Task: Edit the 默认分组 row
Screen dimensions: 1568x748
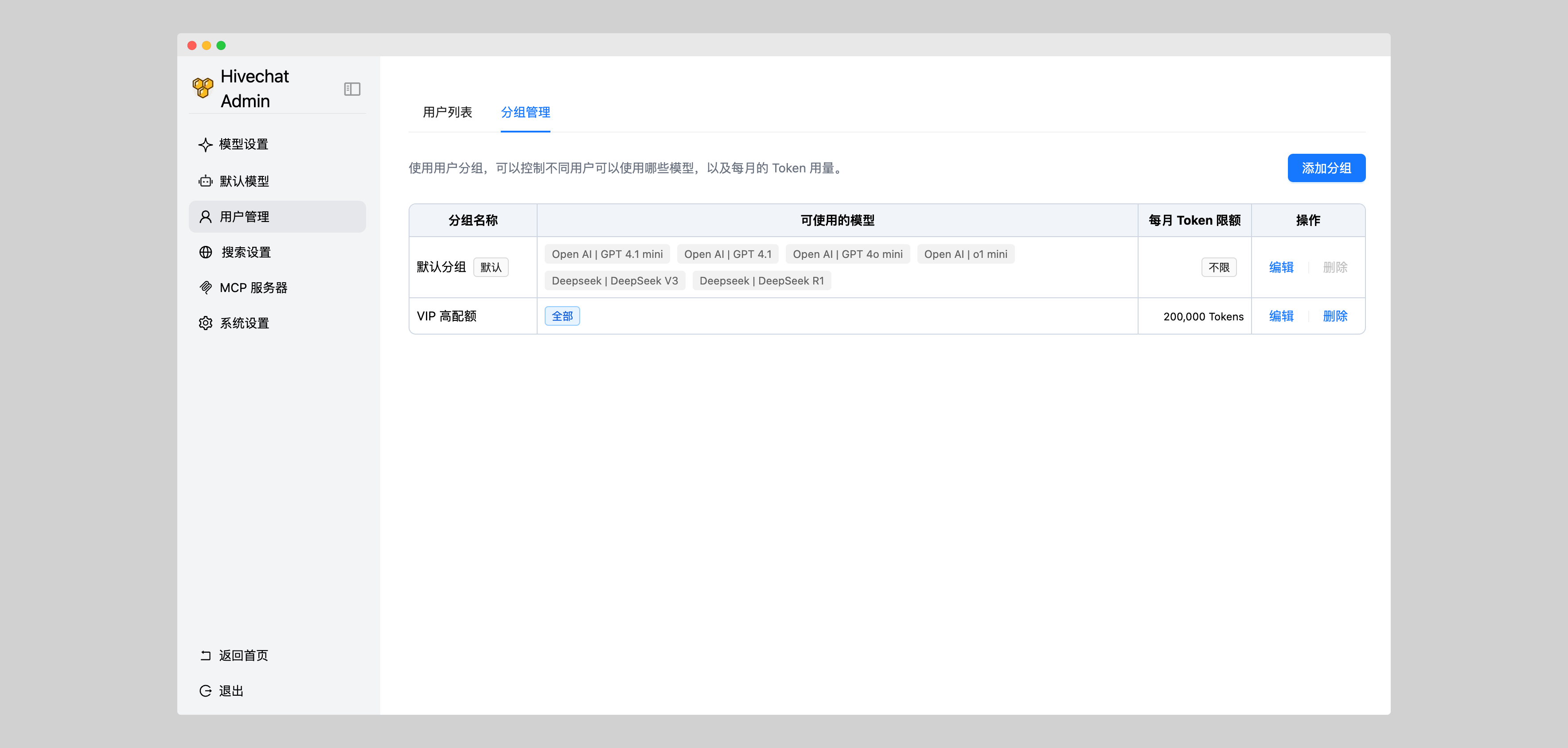Action: pyautogui.click(x=1281, y=267)
